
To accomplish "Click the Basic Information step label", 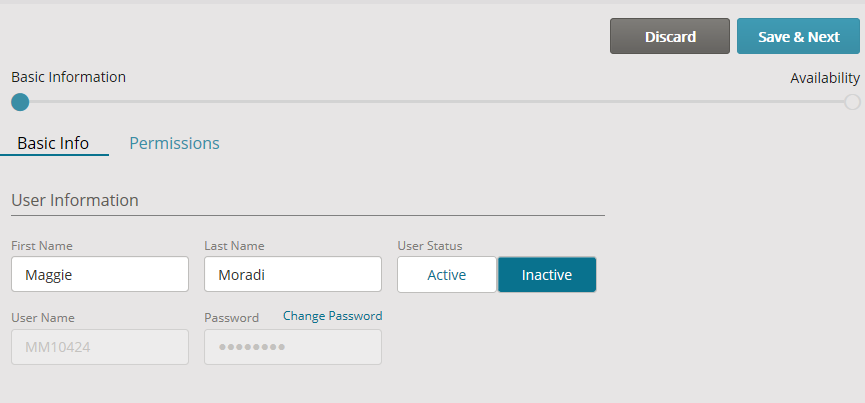I will point(68,77).
